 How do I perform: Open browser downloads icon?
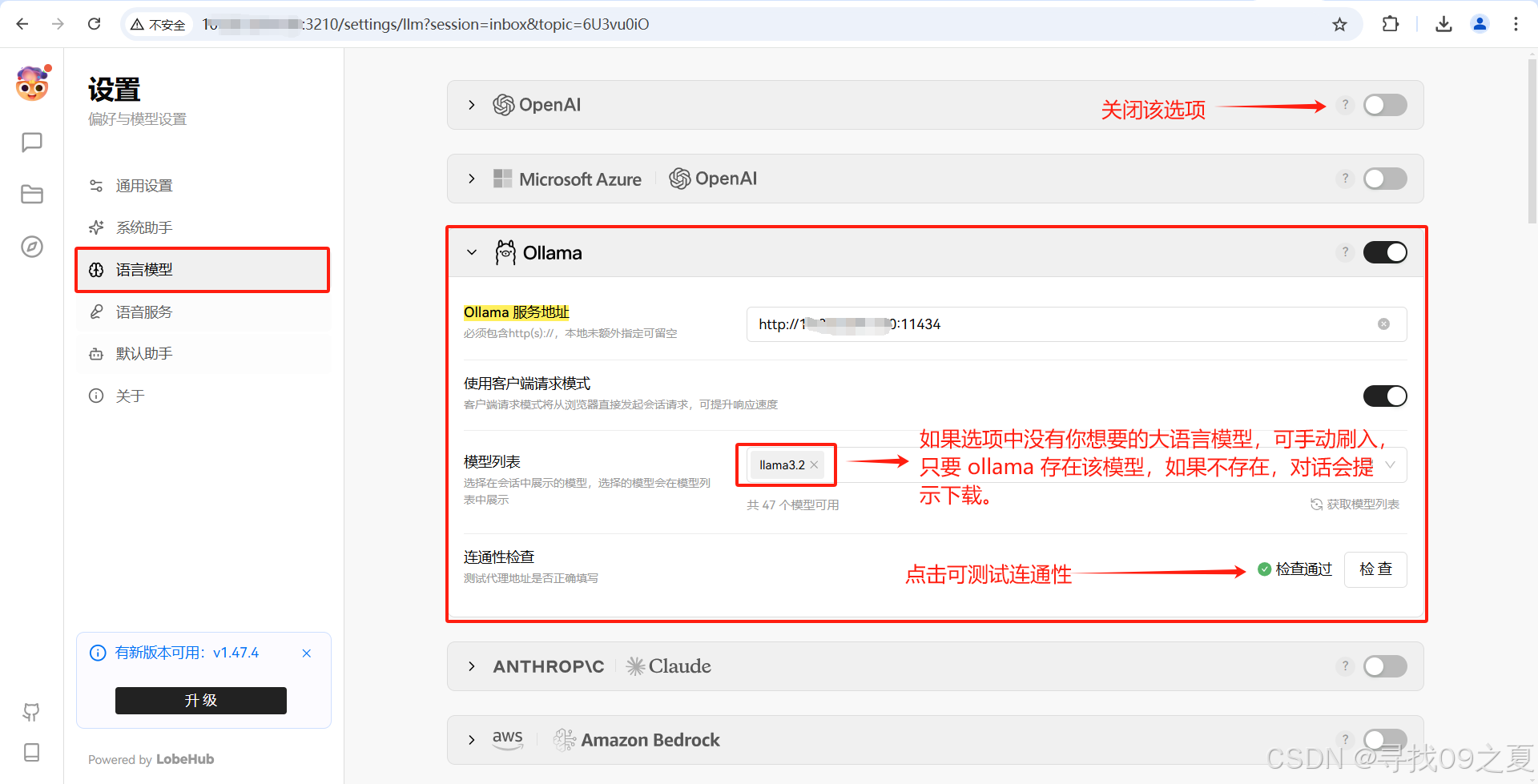pos(1443,24)
